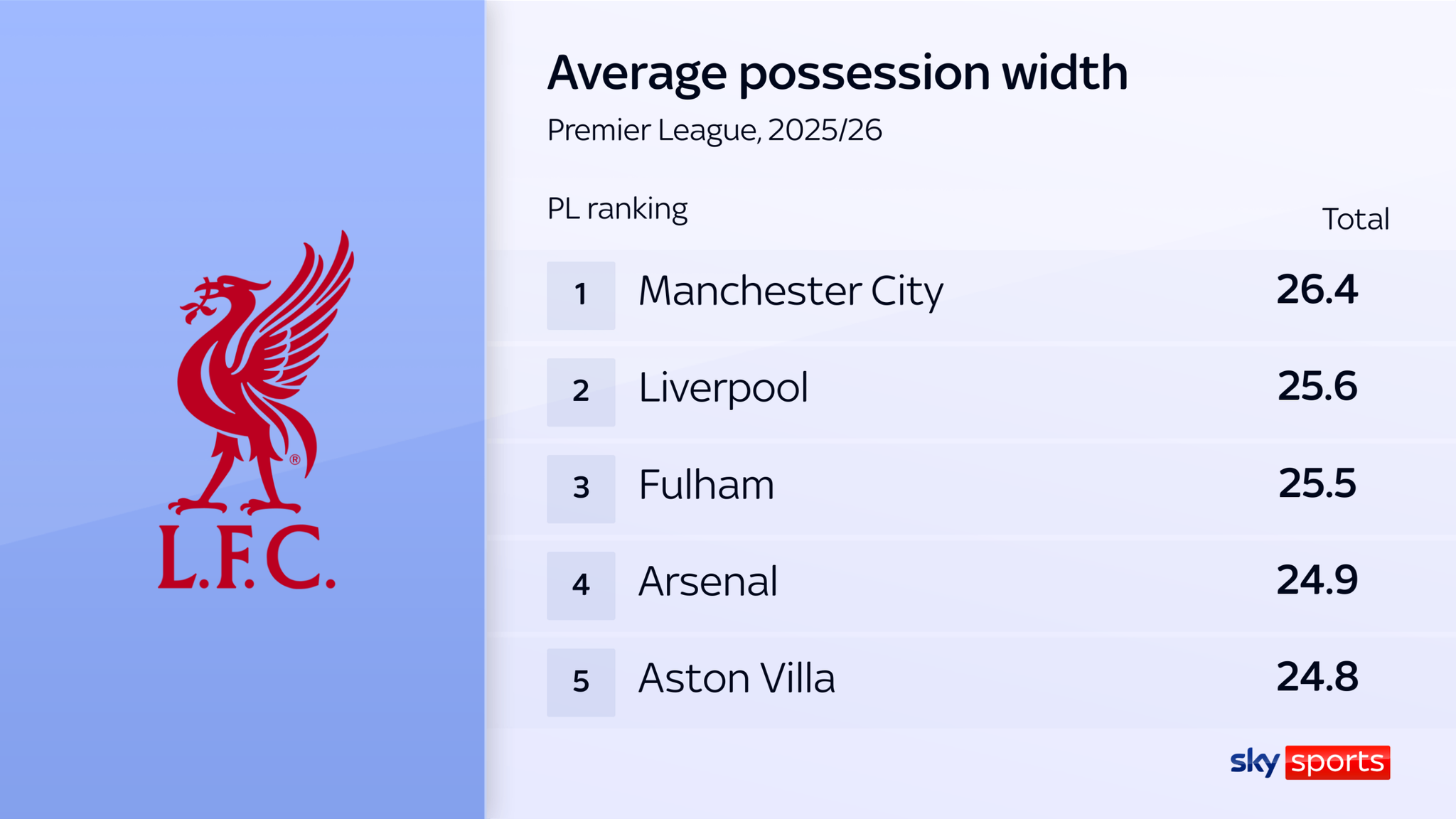Click the PL ranking column header

click(617, 209)
